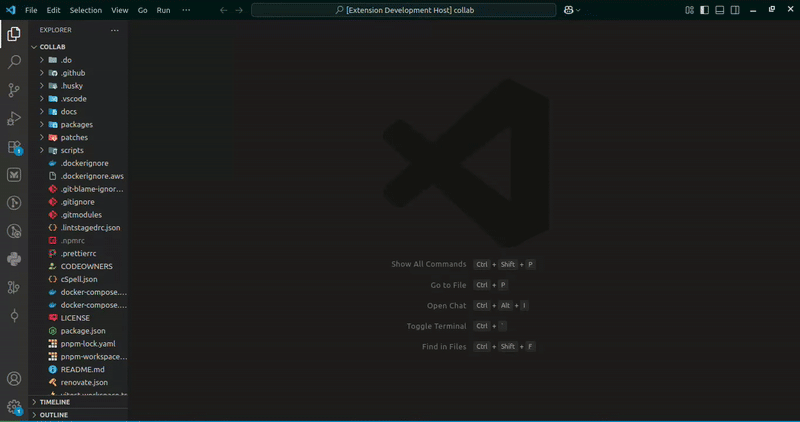This screenshot has width=800, height=422.
Task: Toggle the bottom Panel
Action: (720, 10)
